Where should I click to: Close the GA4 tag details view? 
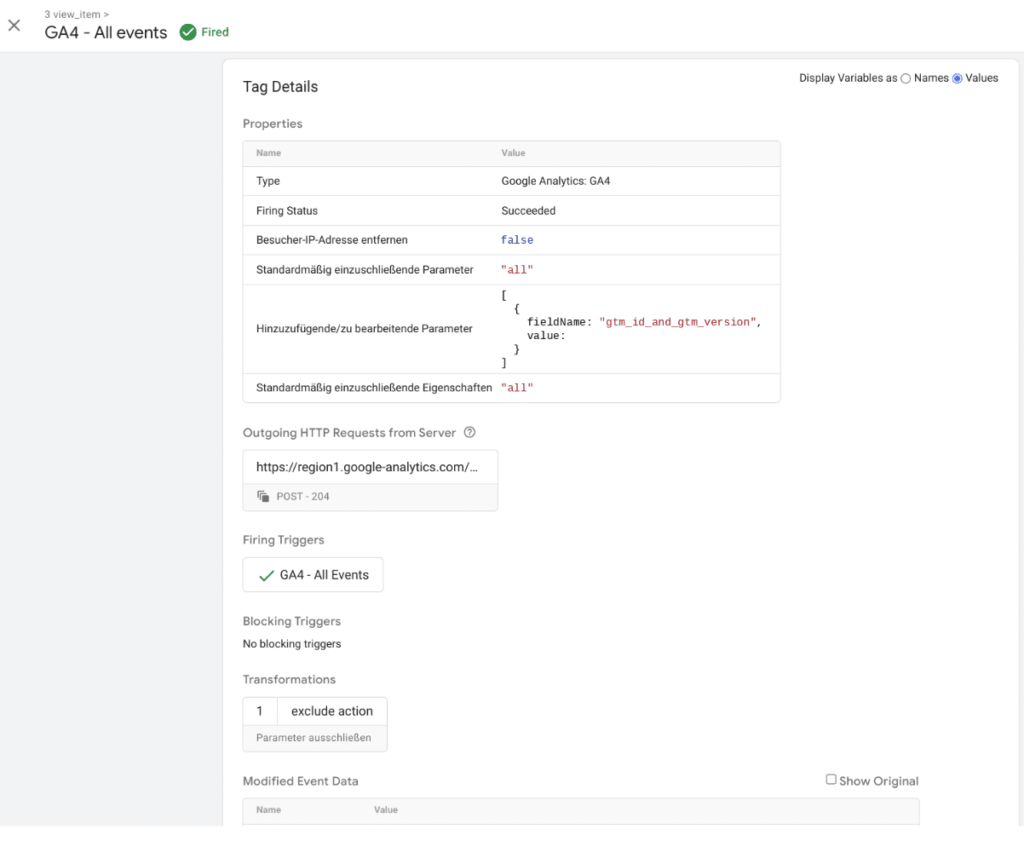pyautogui.click(x=14, y=25)
